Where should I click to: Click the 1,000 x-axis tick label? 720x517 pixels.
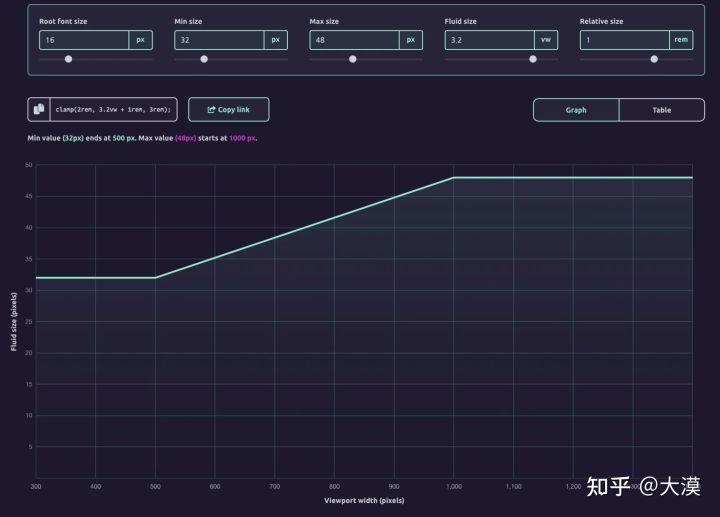click(454, 486)
